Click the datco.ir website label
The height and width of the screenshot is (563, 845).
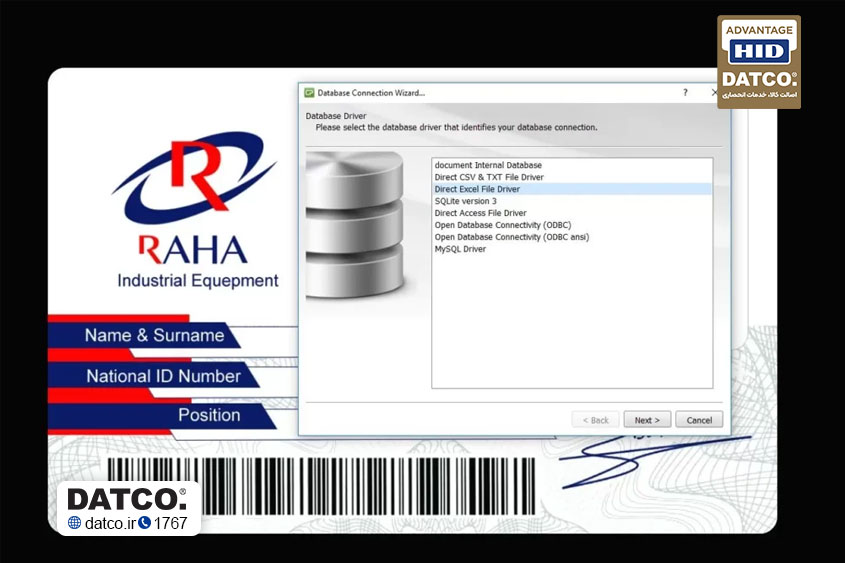point(110,523)
